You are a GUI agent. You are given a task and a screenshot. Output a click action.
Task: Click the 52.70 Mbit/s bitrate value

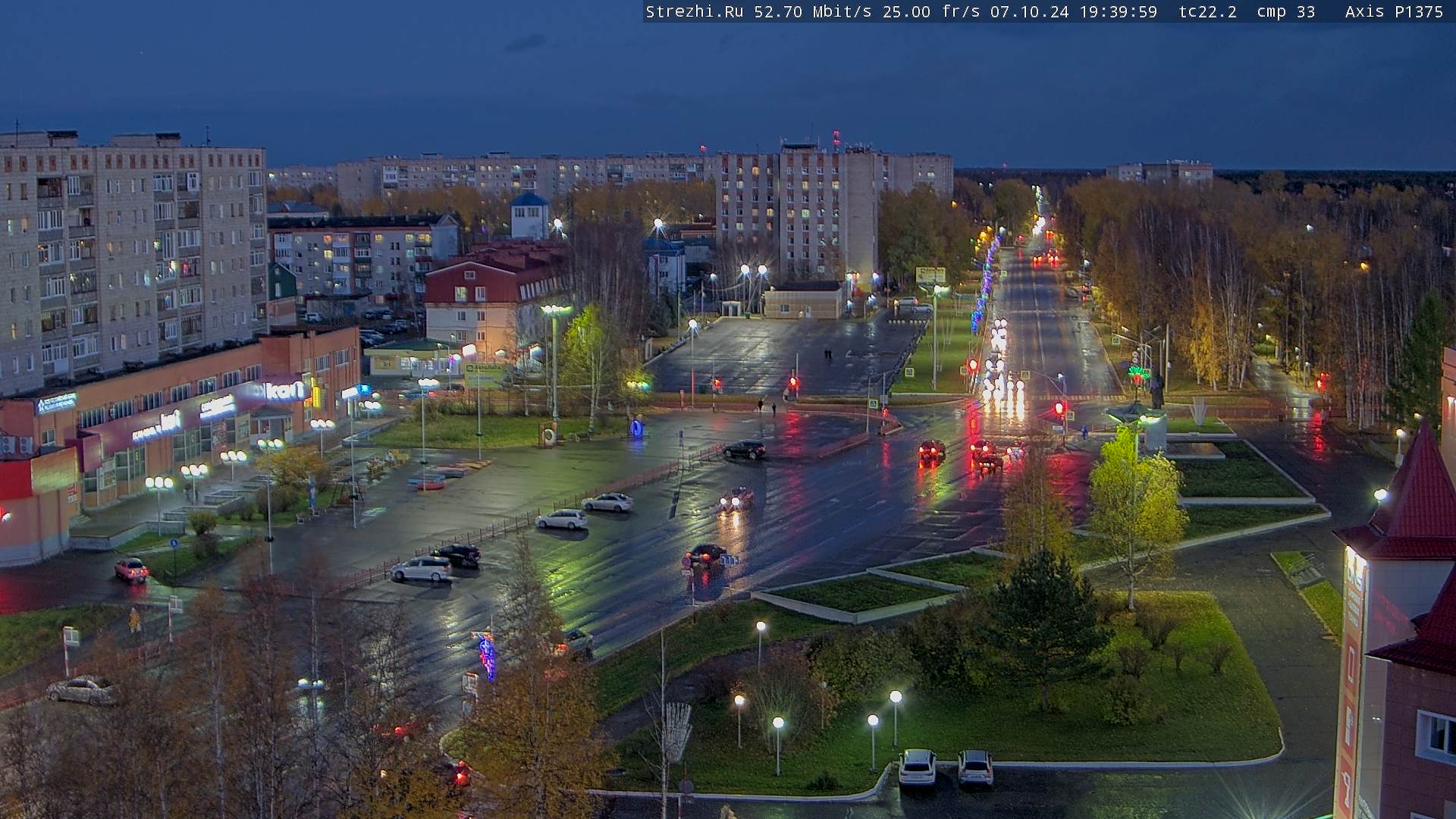811,11
